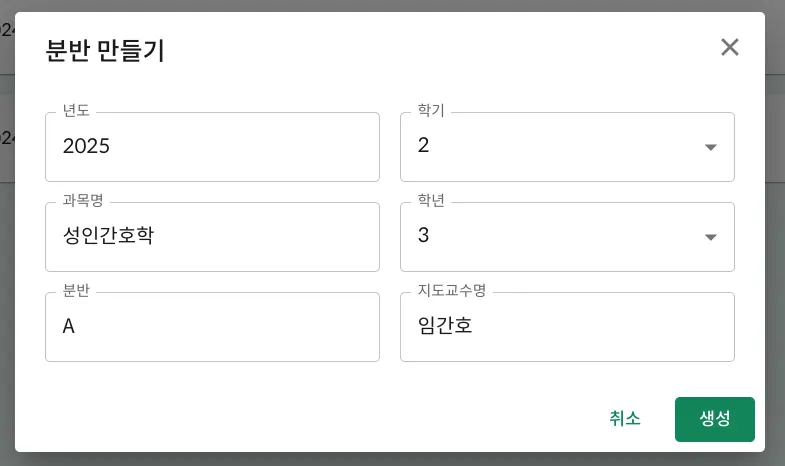Click the 성인간호학 subject name text

pyautogui.click(x=108, y=236)
